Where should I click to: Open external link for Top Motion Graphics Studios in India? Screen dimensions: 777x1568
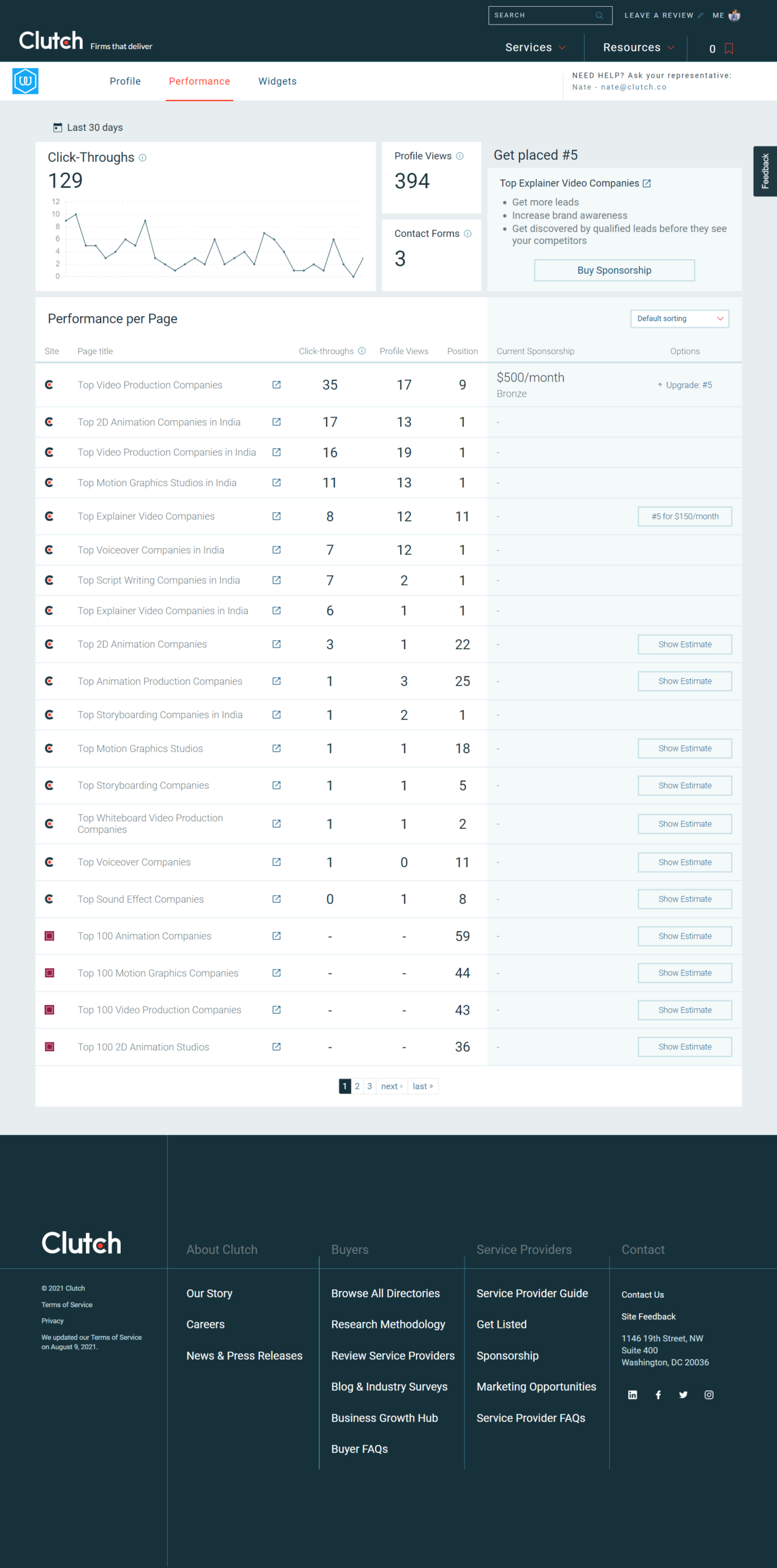point(276,483)
